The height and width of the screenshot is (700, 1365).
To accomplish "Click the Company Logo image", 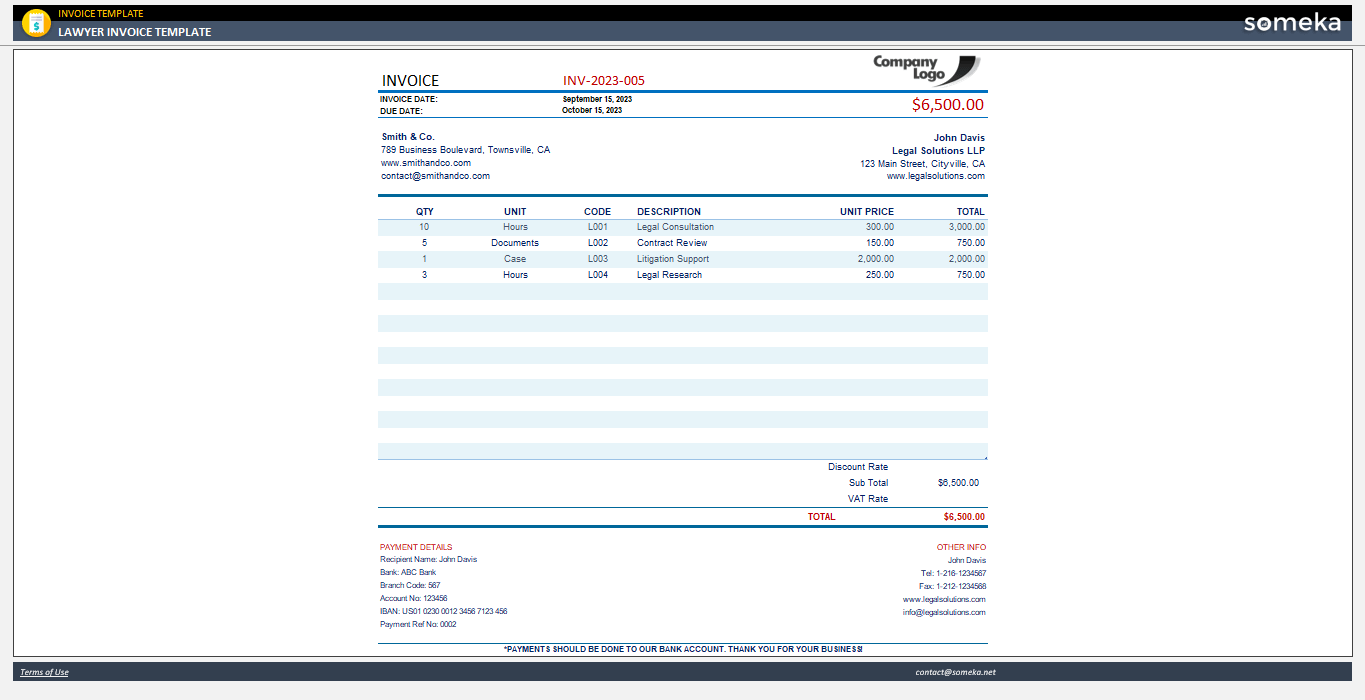I will point(926,70).
